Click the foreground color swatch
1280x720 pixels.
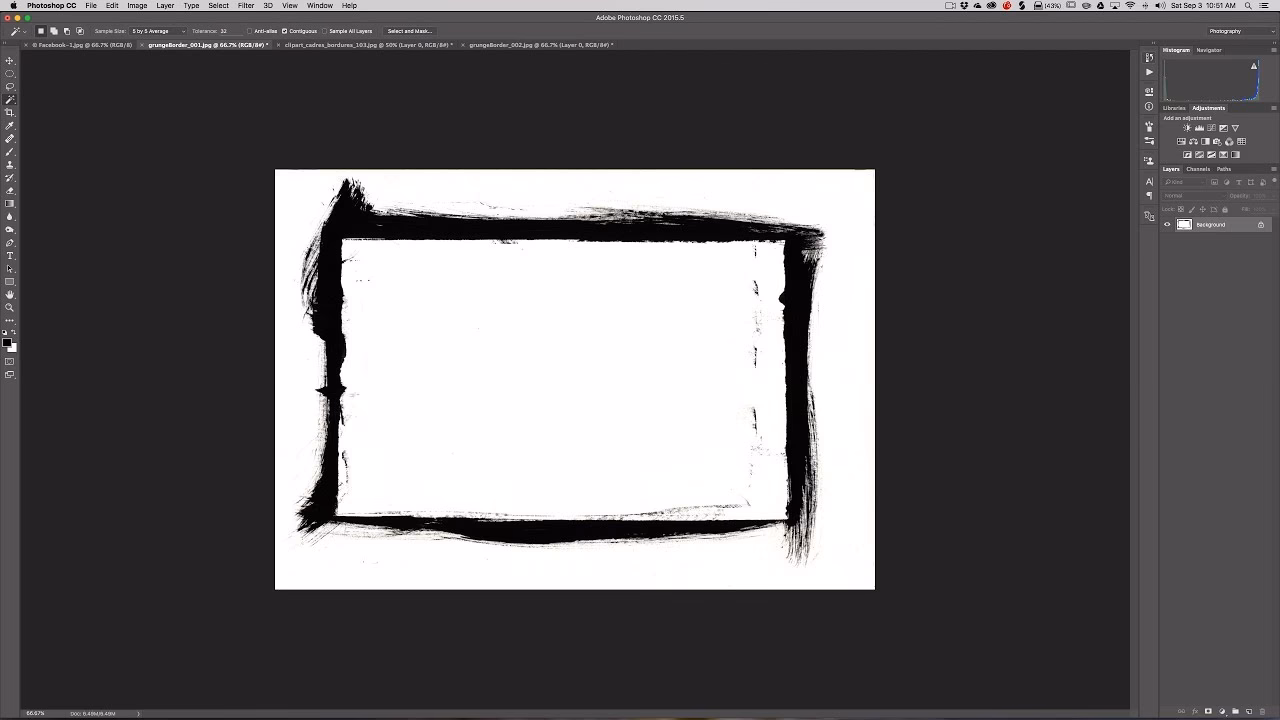click(x=8, y=343)
